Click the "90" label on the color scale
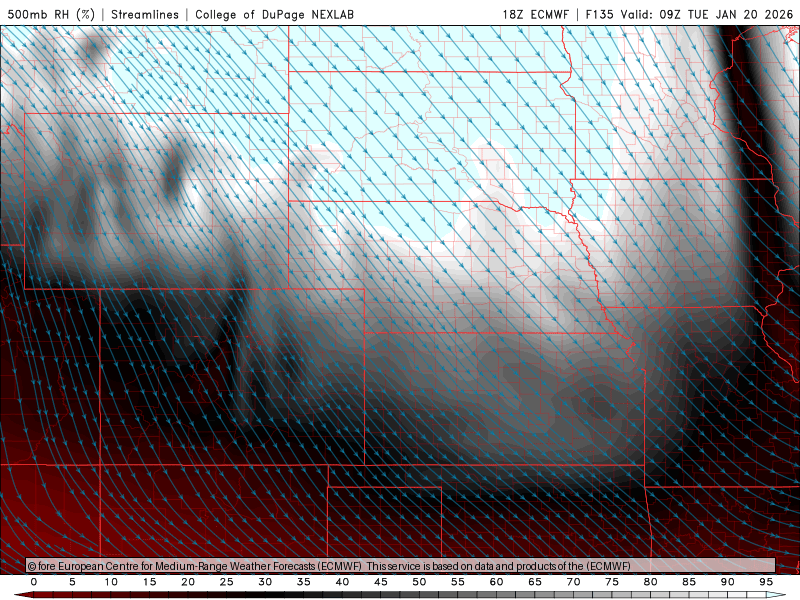This screenshot has width=800, height=600. pos(728,582)
